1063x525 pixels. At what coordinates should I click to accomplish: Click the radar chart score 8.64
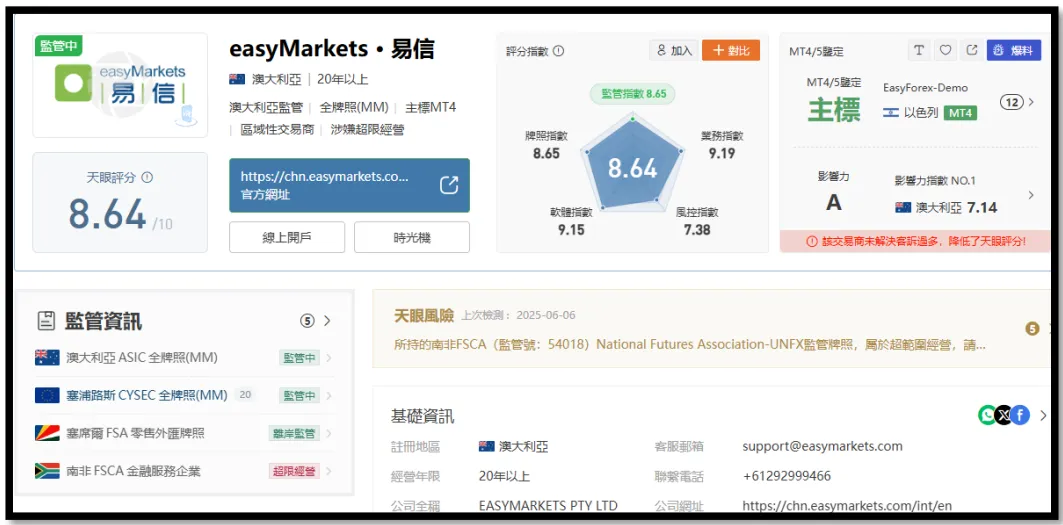pos(633,168)
